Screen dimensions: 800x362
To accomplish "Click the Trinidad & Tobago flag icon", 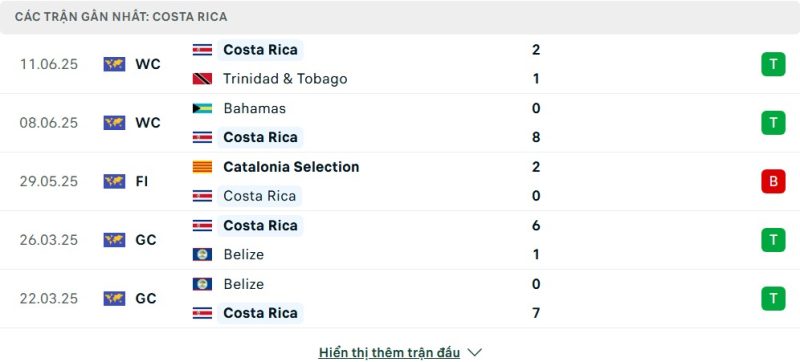I will click(x=202, y=79).
